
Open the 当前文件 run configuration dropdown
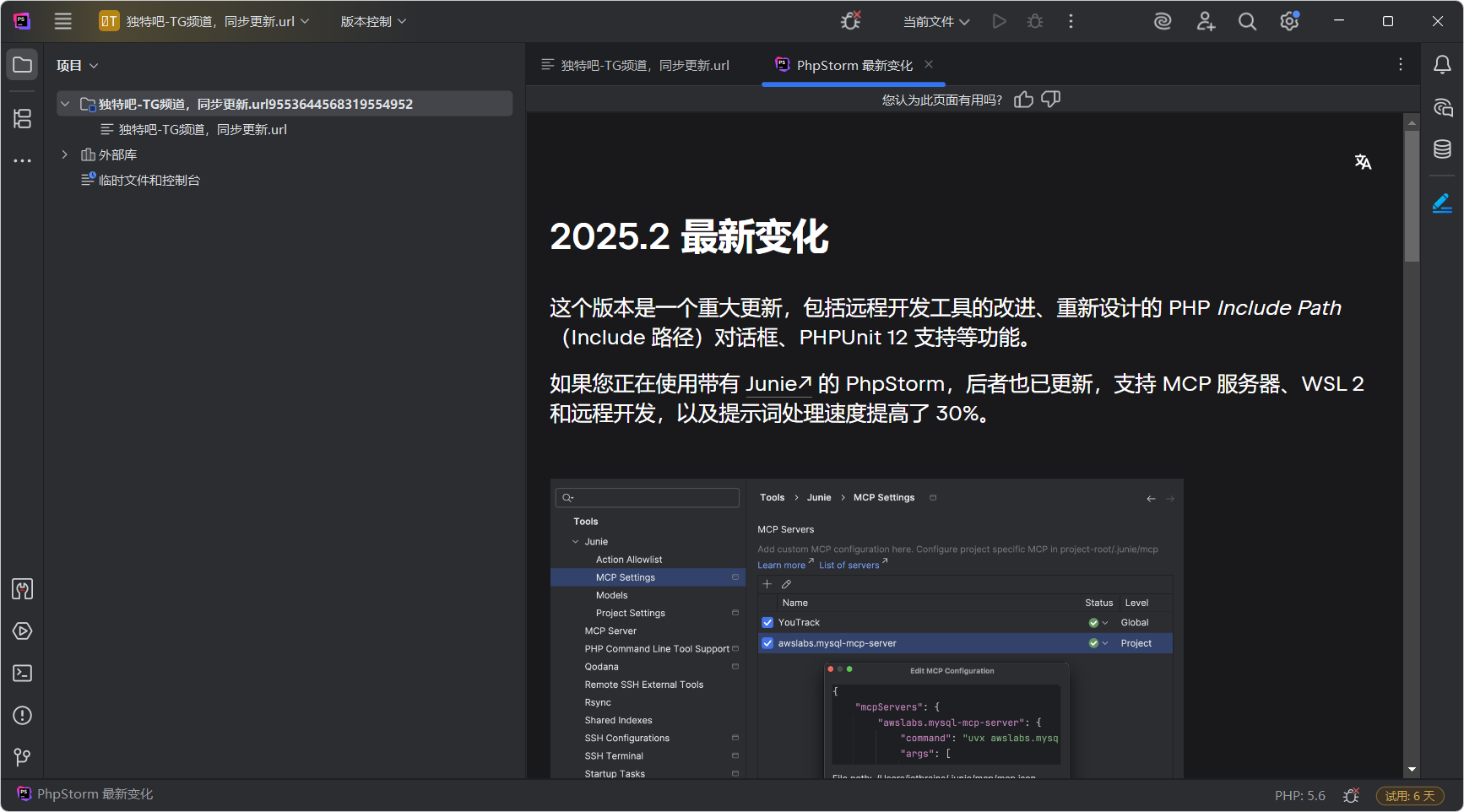(x=936, y=21)
